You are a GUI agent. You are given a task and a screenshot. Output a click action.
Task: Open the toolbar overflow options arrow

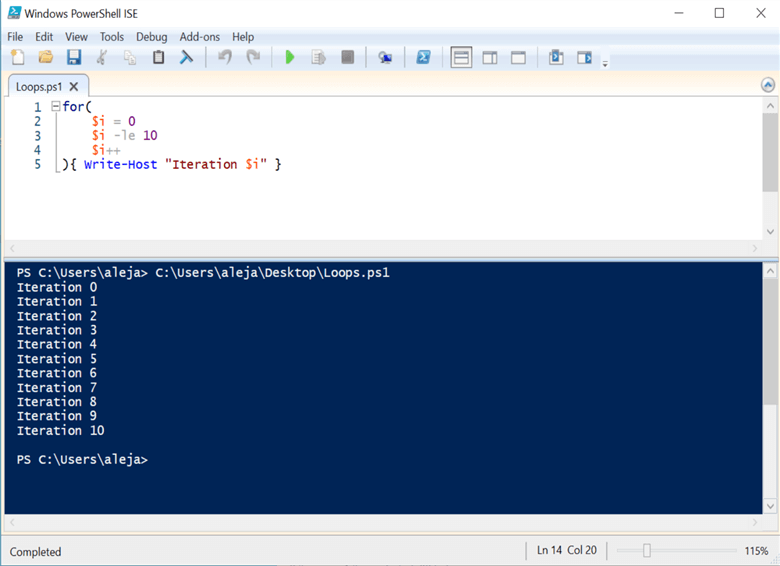click(605, 64)
